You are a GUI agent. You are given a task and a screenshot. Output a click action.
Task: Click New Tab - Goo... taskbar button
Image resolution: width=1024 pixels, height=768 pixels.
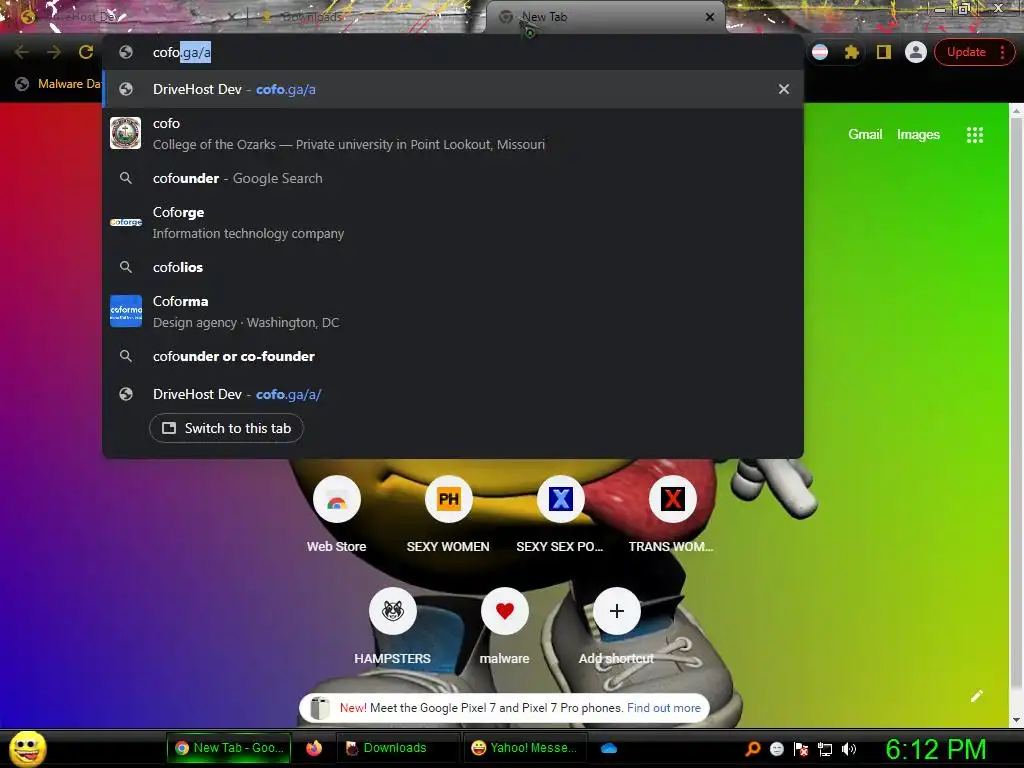tap(230, 748)
